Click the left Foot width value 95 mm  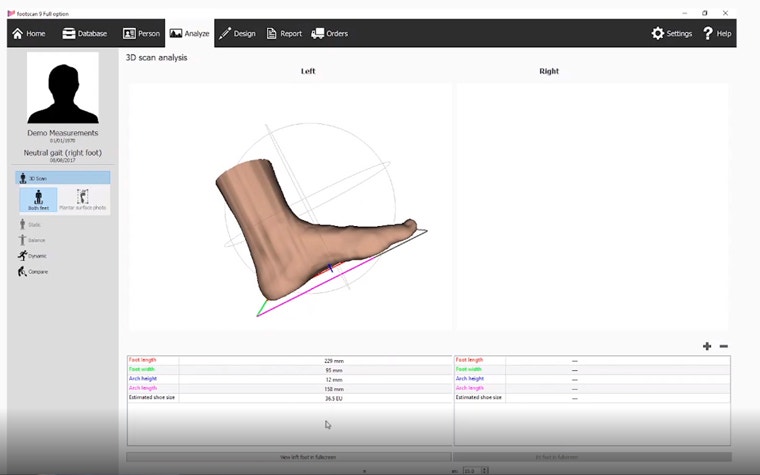point(333,370)
